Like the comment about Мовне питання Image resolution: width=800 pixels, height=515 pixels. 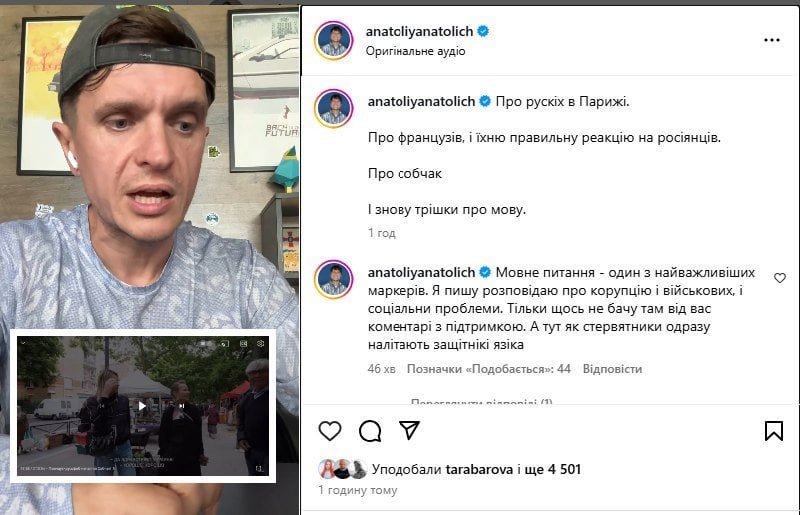pos(780,278)
